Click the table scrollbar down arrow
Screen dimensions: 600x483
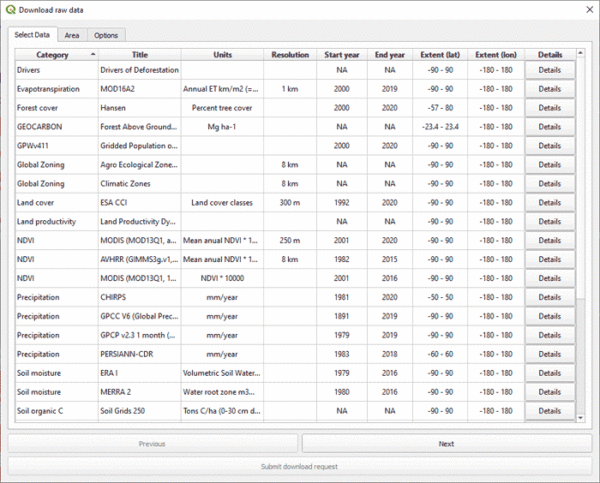[x=580, y=418]
